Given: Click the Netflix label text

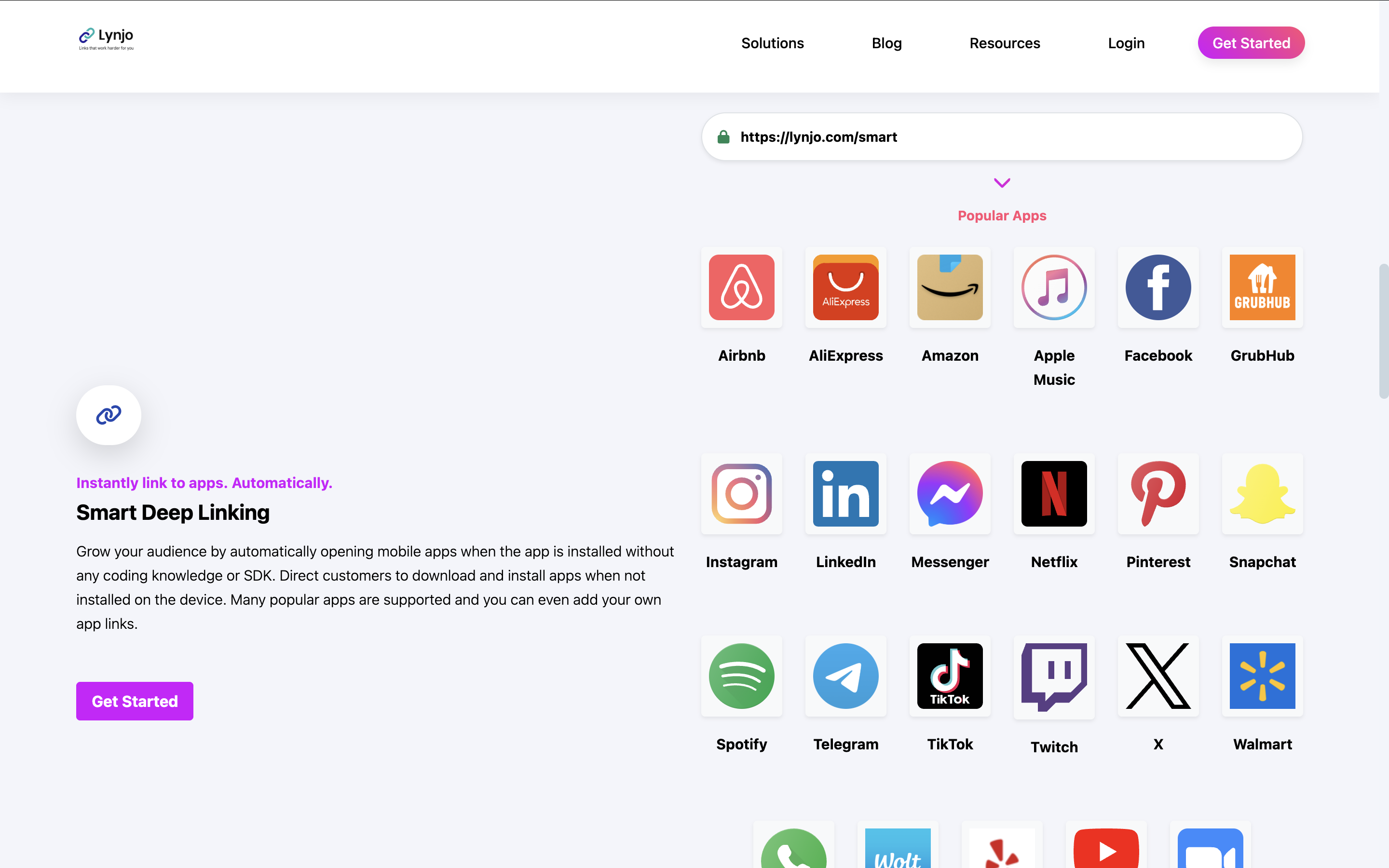Looking at the screenshot, I should click(x=1054, y=562).
